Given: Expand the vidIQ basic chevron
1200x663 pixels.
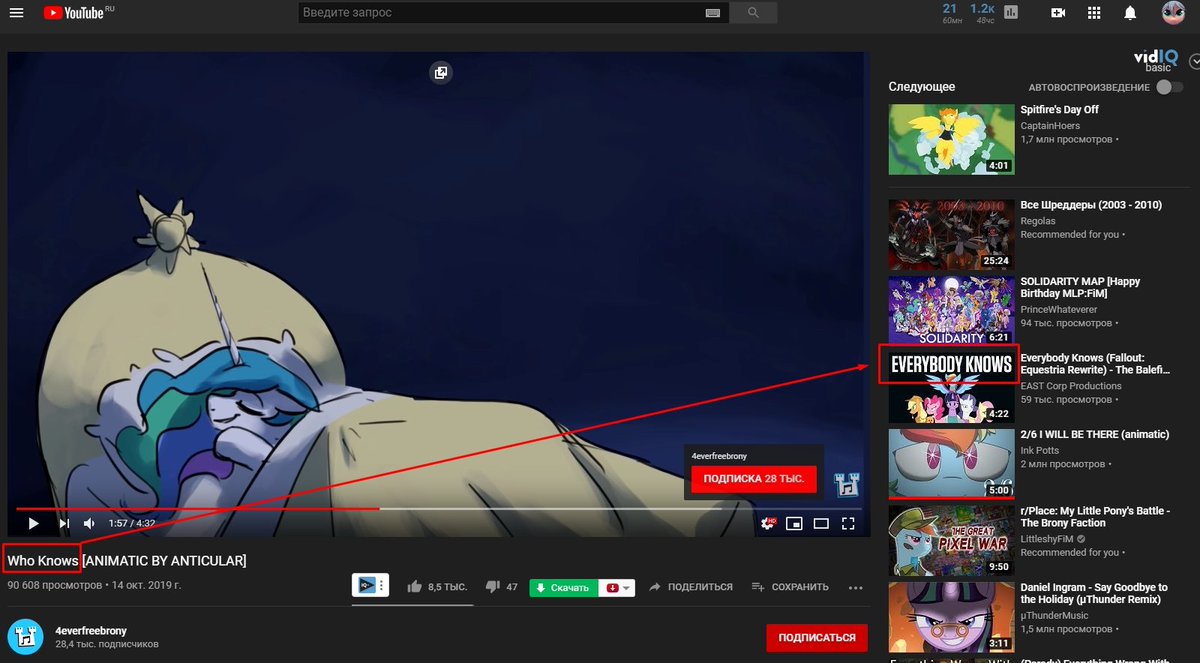Looking at the screenshot, I should (1194, 61).
